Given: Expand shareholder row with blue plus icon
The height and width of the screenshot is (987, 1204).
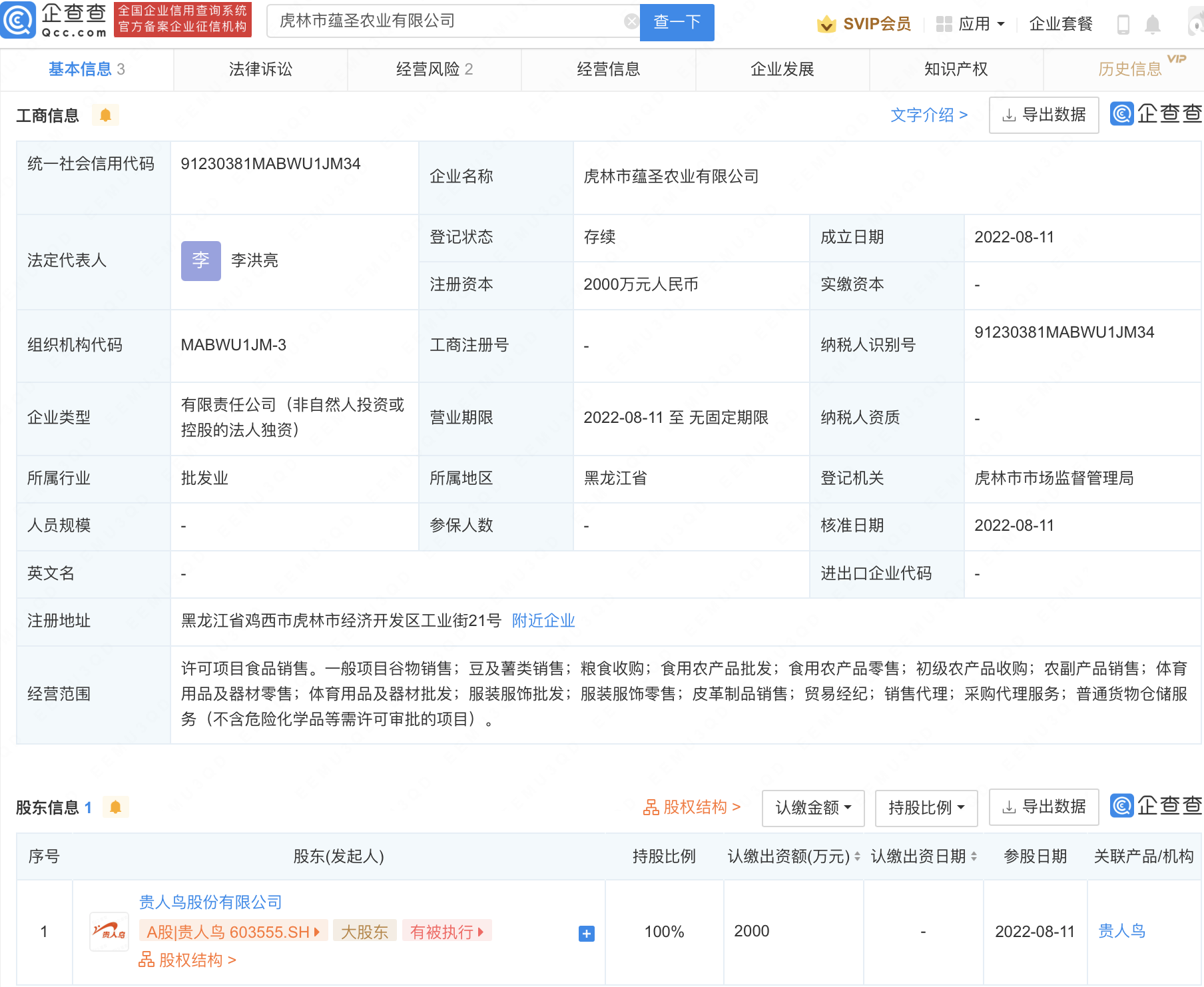Looking at the screenshot, I should click(586, 934).
